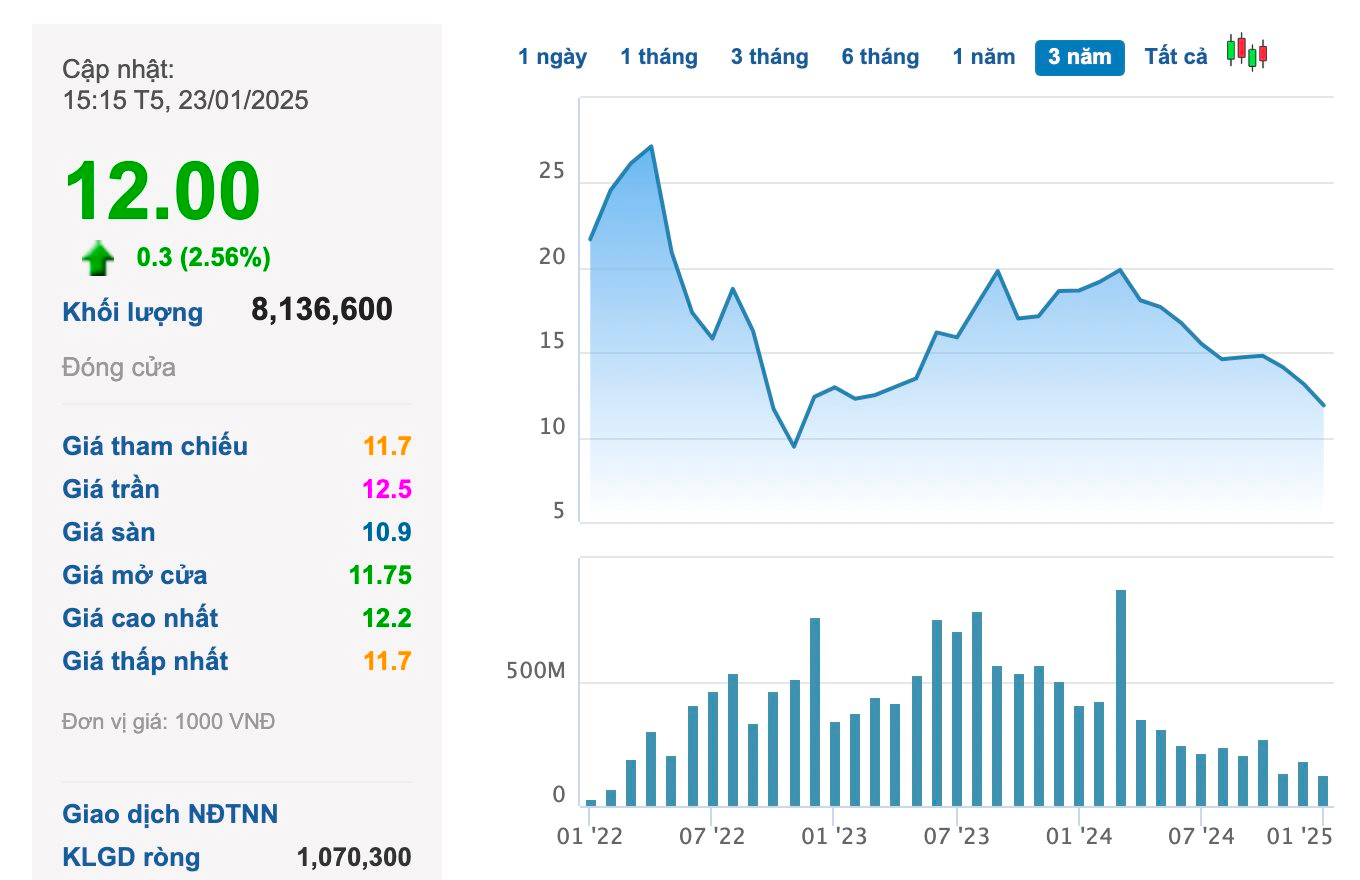Click the change value 0.3 (2.56%)

pos(204,258)
